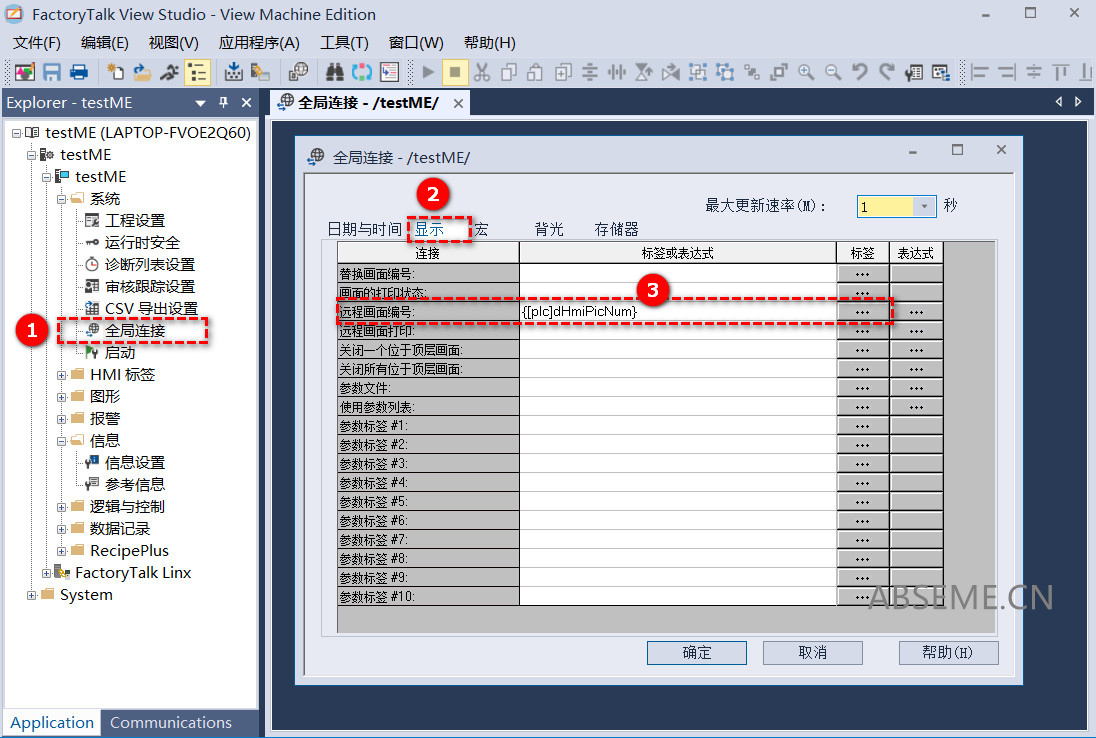Click the running man Test Application icon
This screenshot has height=738, width=1096.
click(x=169, y=72)
